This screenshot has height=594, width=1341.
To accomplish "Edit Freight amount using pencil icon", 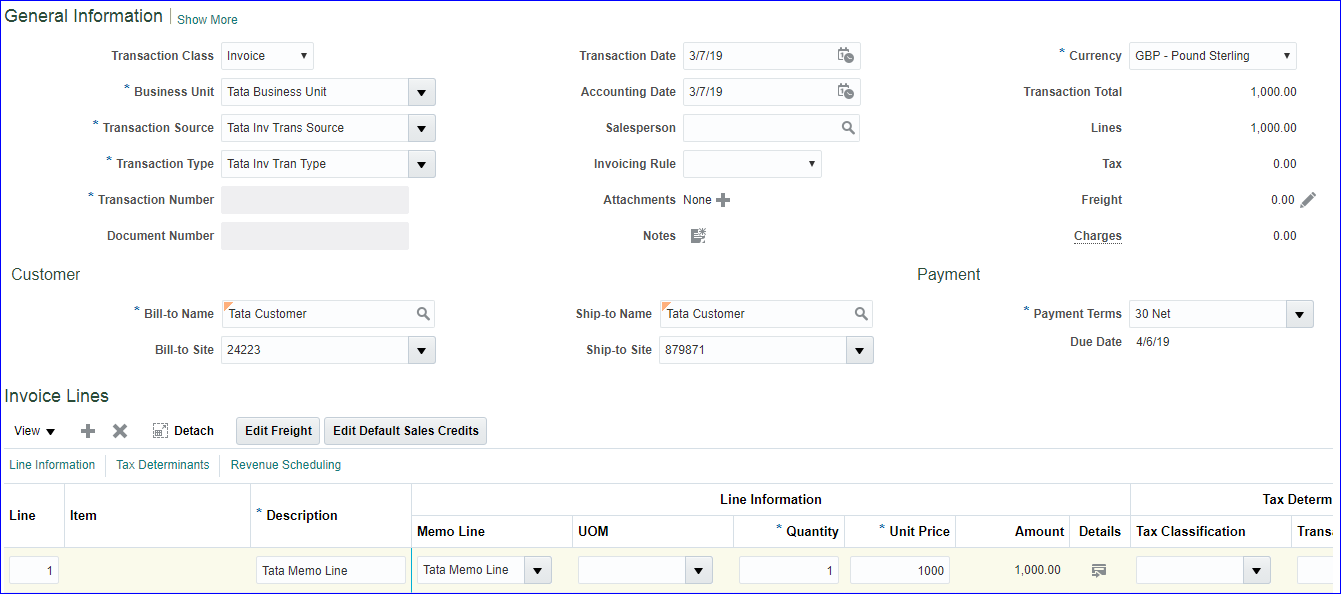I will [x=1308, y=200].
